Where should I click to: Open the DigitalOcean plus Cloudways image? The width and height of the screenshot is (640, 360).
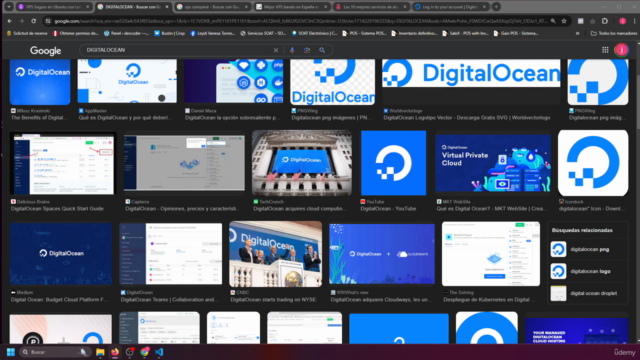(382, 254)
